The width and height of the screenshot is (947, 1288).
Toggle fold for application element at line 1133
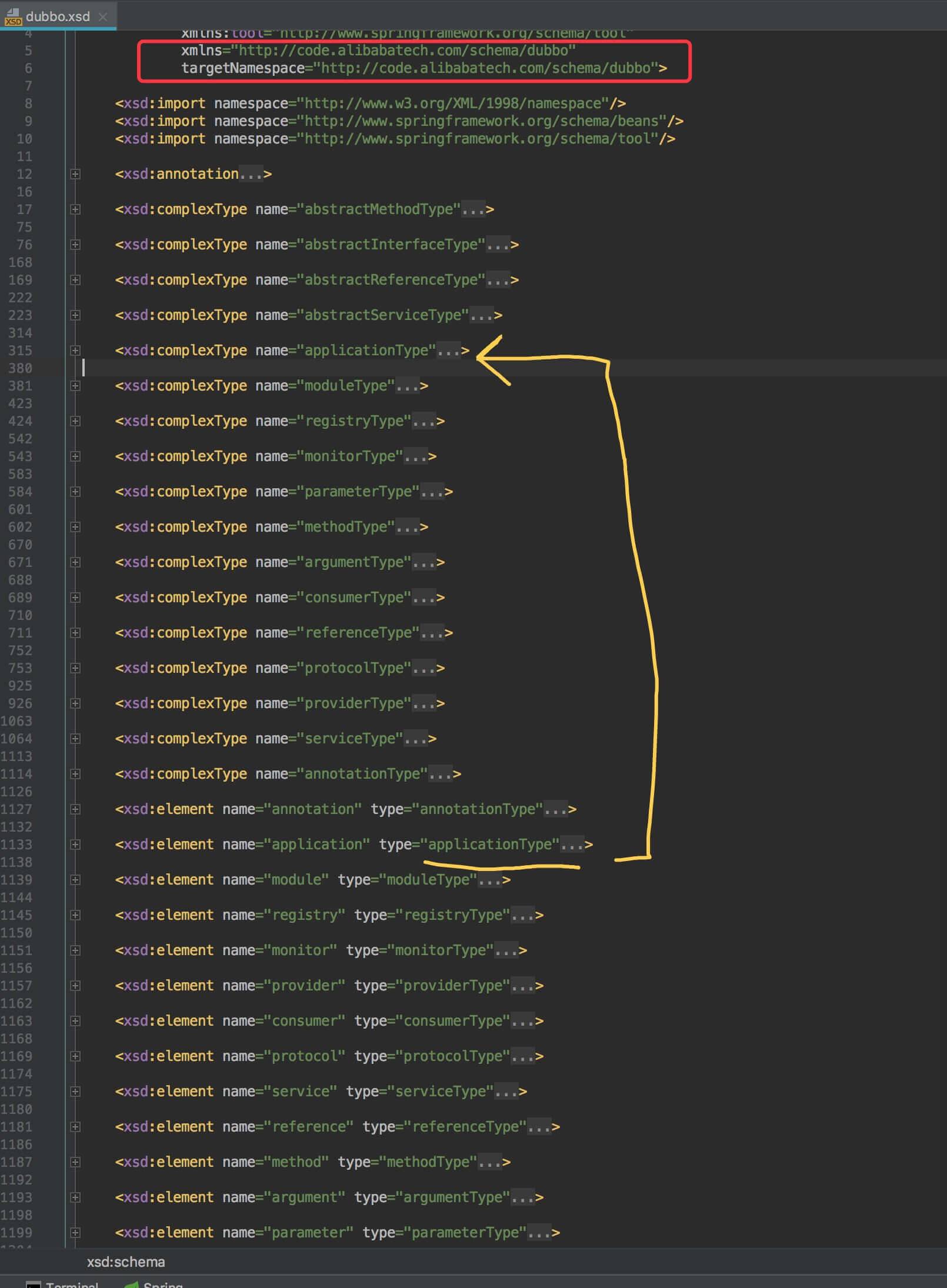(75, 845)
